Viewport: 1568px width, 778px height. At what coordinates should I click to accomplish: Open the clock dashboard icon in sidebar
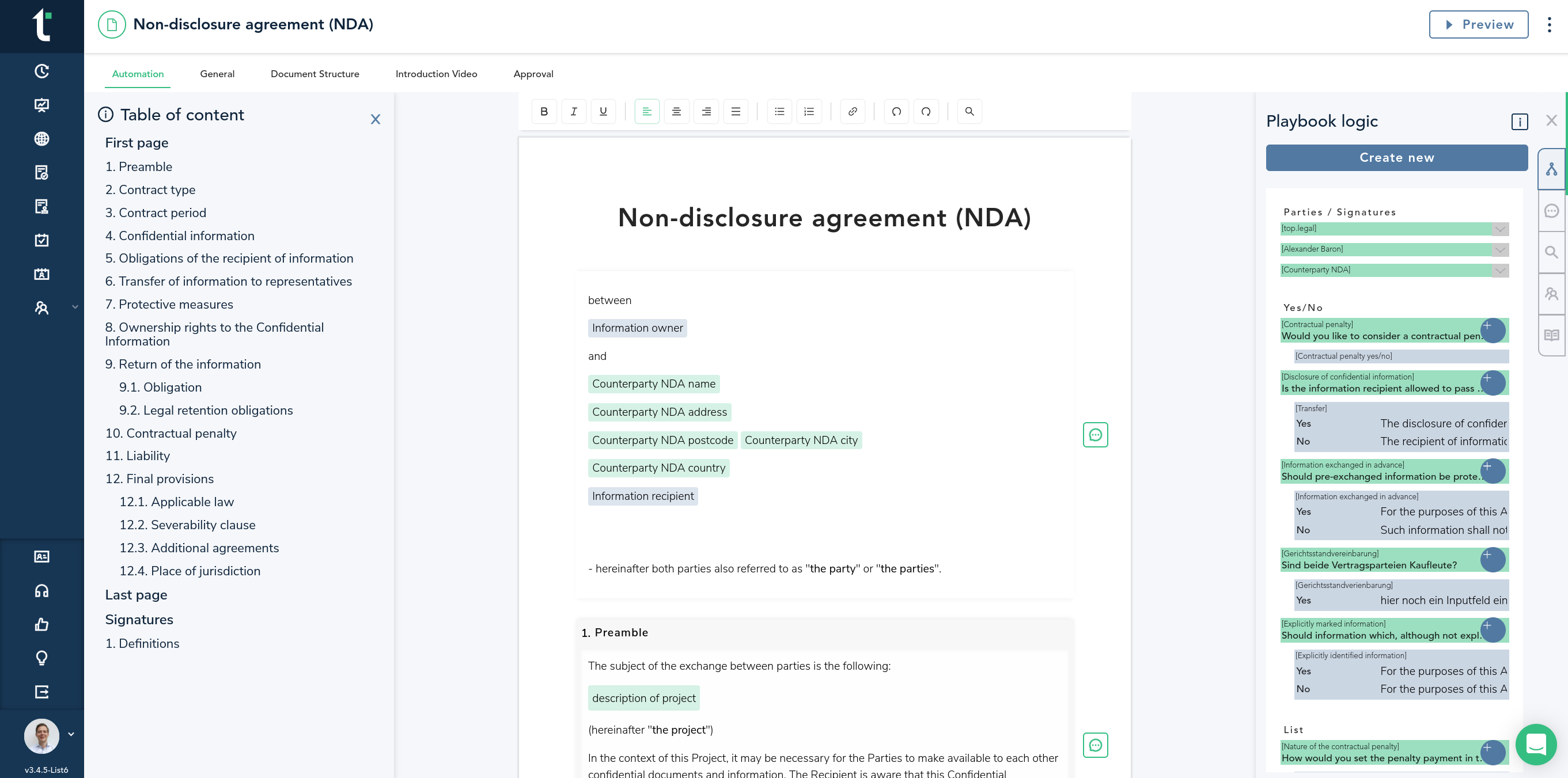(x=41, y=71)
